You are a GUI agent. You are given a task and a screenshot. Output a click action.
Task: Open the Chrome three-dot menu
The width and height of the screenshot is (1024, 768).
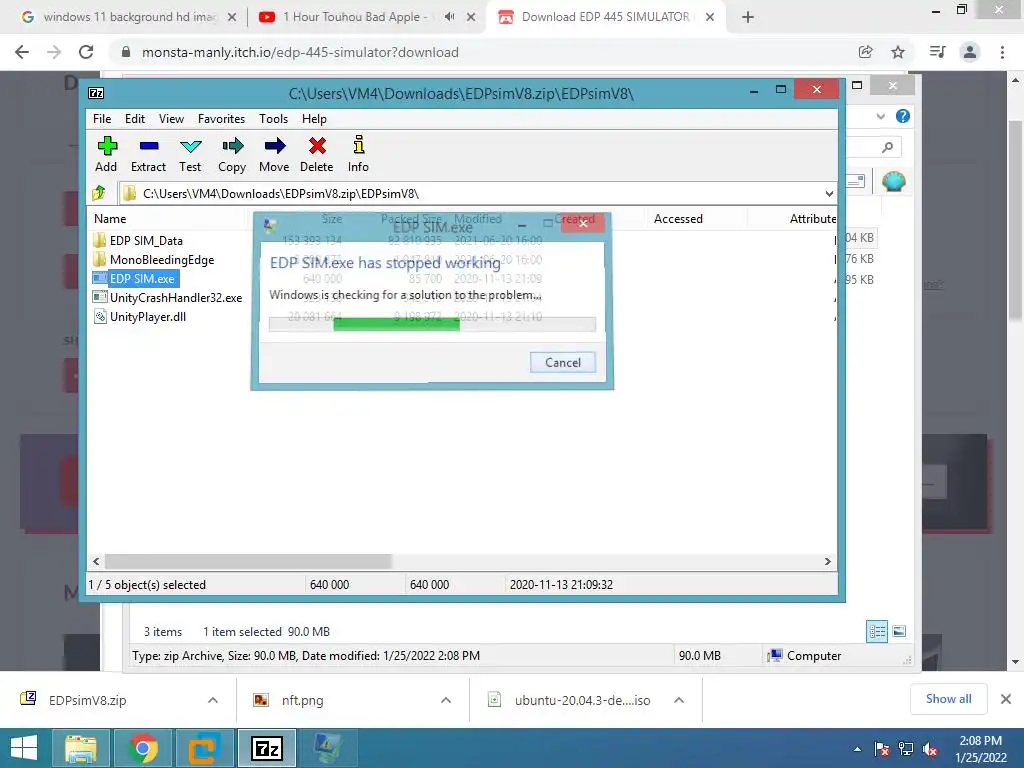[x=1002, y=52]
